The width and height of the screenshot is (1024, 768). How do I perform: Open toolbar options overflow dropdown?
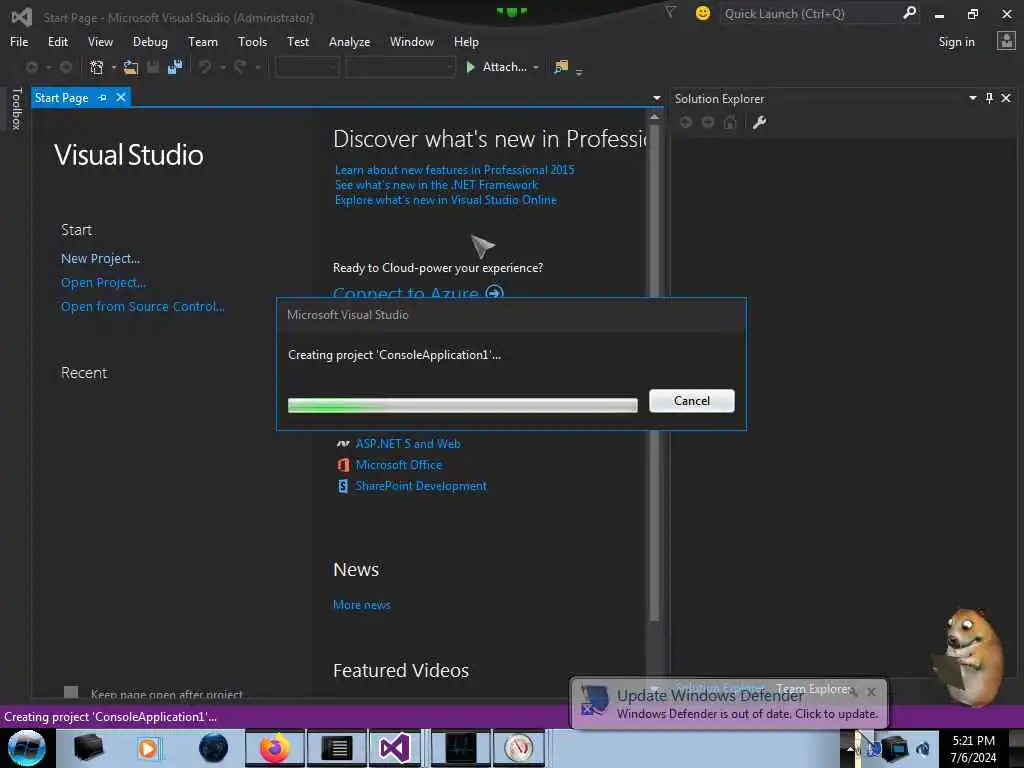pos(579,71)
